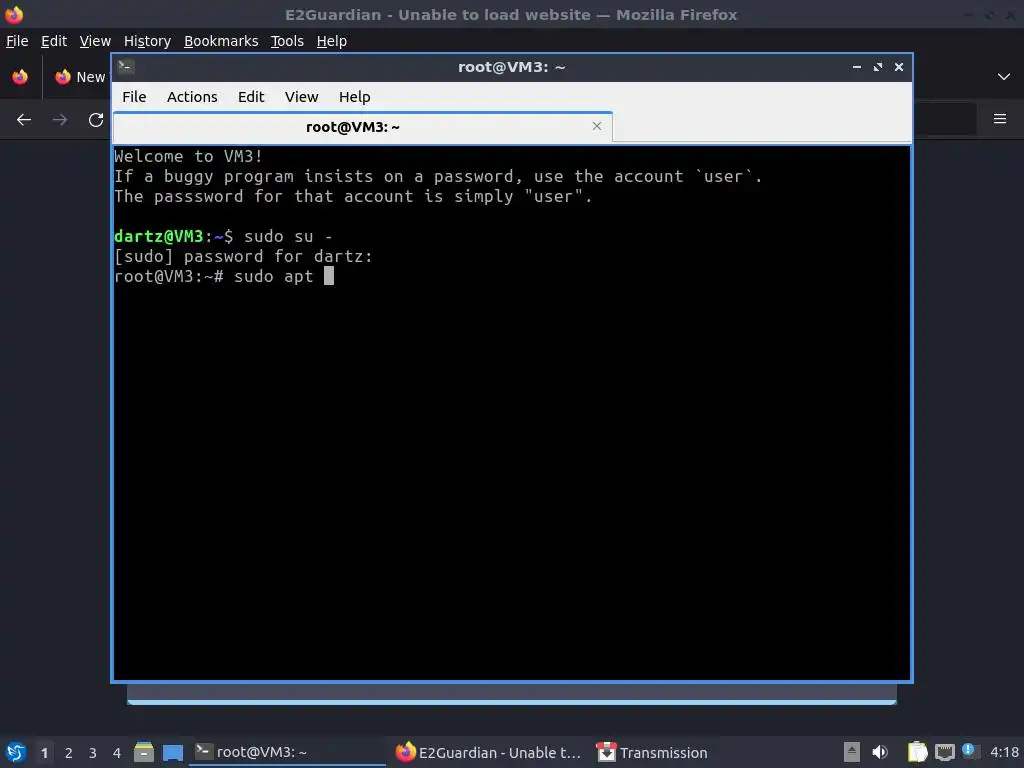Click the Firefox logo in title bar
The image size is (1024, 768).
pyautogui.click(x=14, y=14)
